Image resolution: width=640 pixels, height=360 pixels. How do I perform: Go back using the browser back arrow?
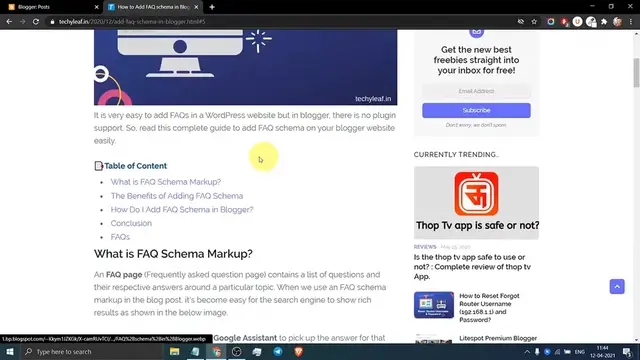[9, 22]
